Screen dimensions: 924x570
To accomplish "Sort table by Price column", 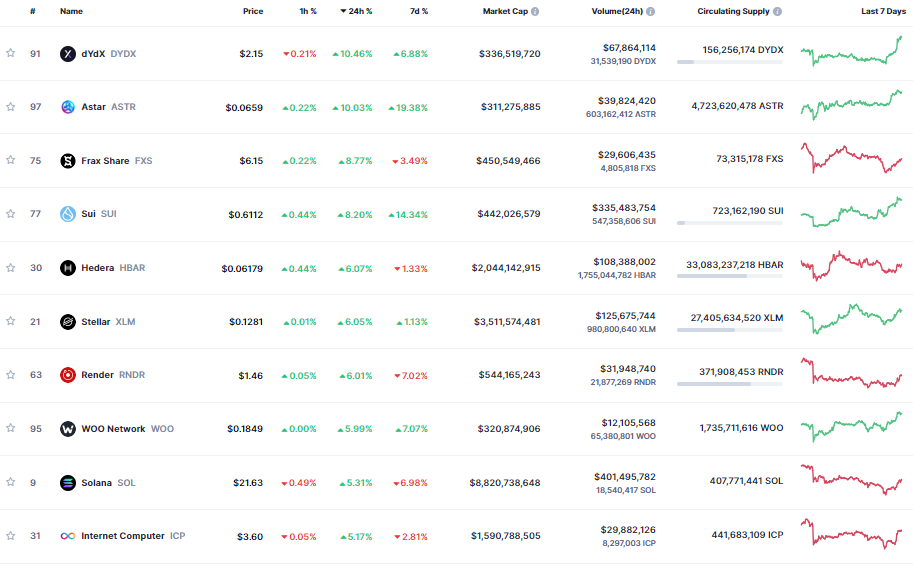I will [253, 11].
